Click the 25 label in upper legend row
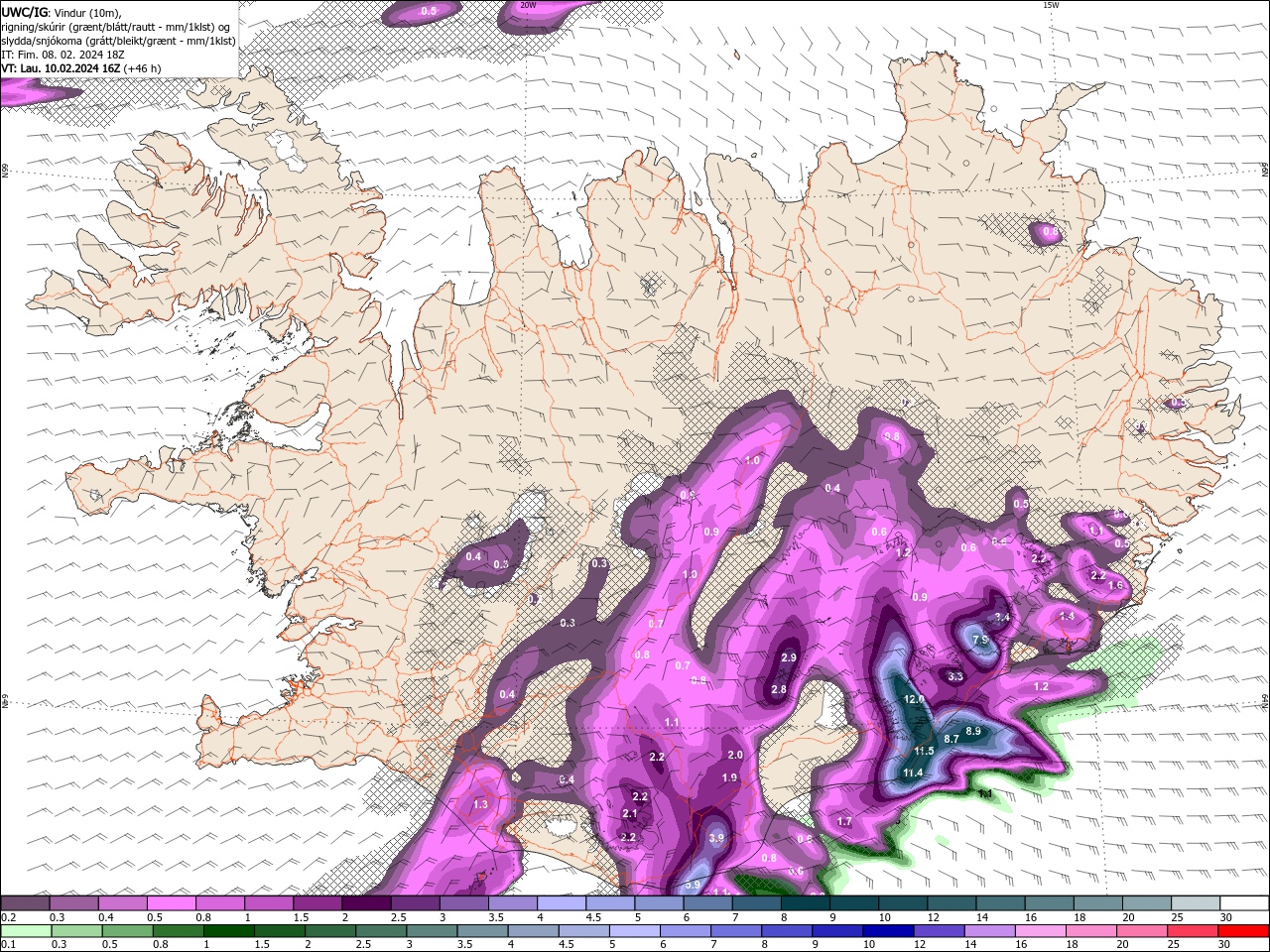 (x=1176, y=917)
